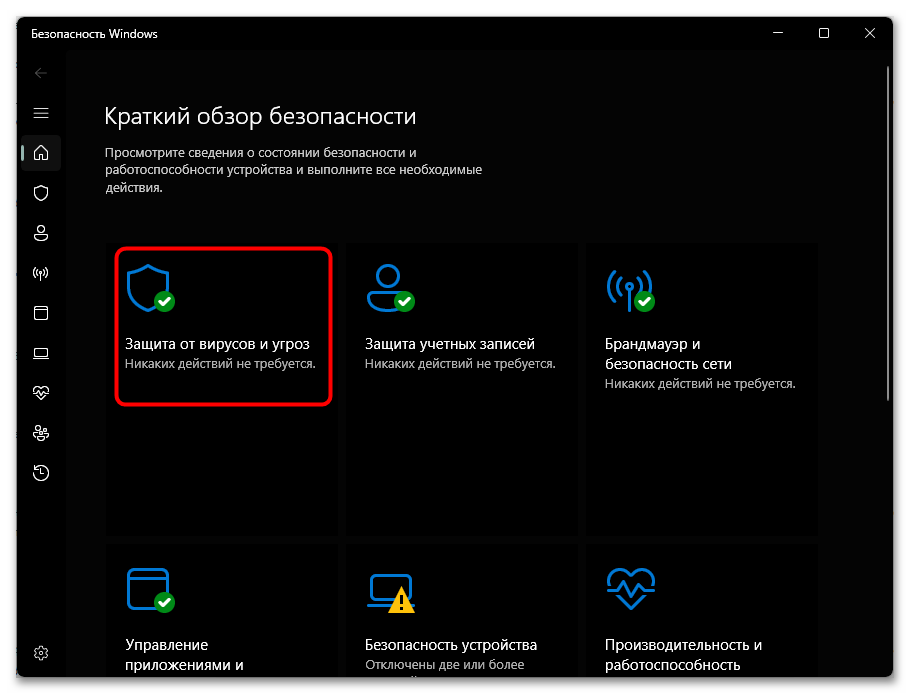
Task: Click 'Никаких действий не требуется' under firewall tile
Action: pyautogui.click(x=700, y=384)
